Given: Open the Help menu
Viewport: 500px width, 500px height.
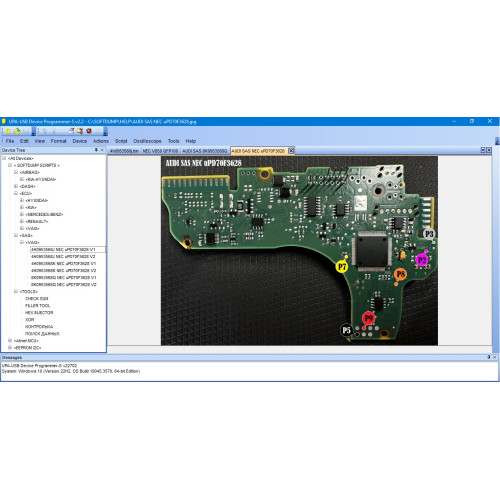Looking at the screenshot, I should click(x=191, y=141).
